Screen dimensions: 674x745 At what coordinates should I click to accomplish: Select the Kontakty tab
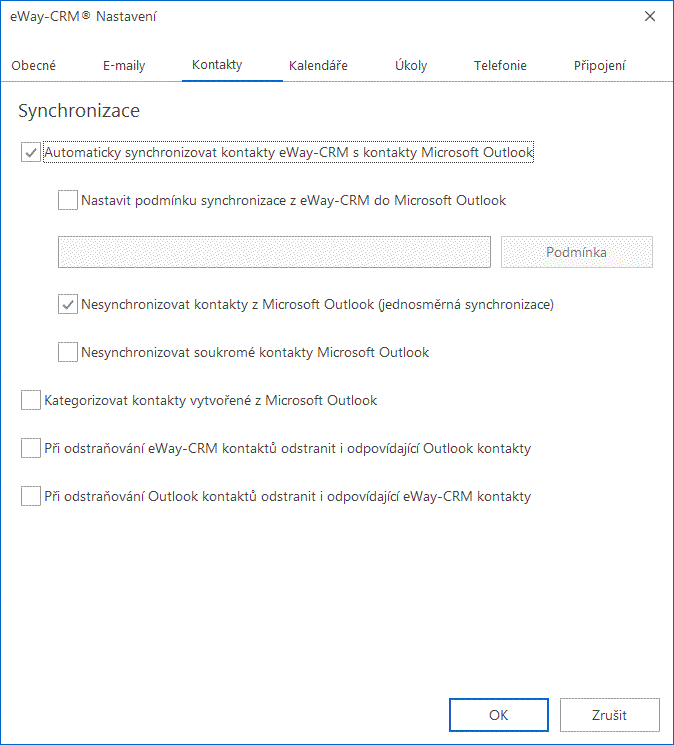coord(217,65)
